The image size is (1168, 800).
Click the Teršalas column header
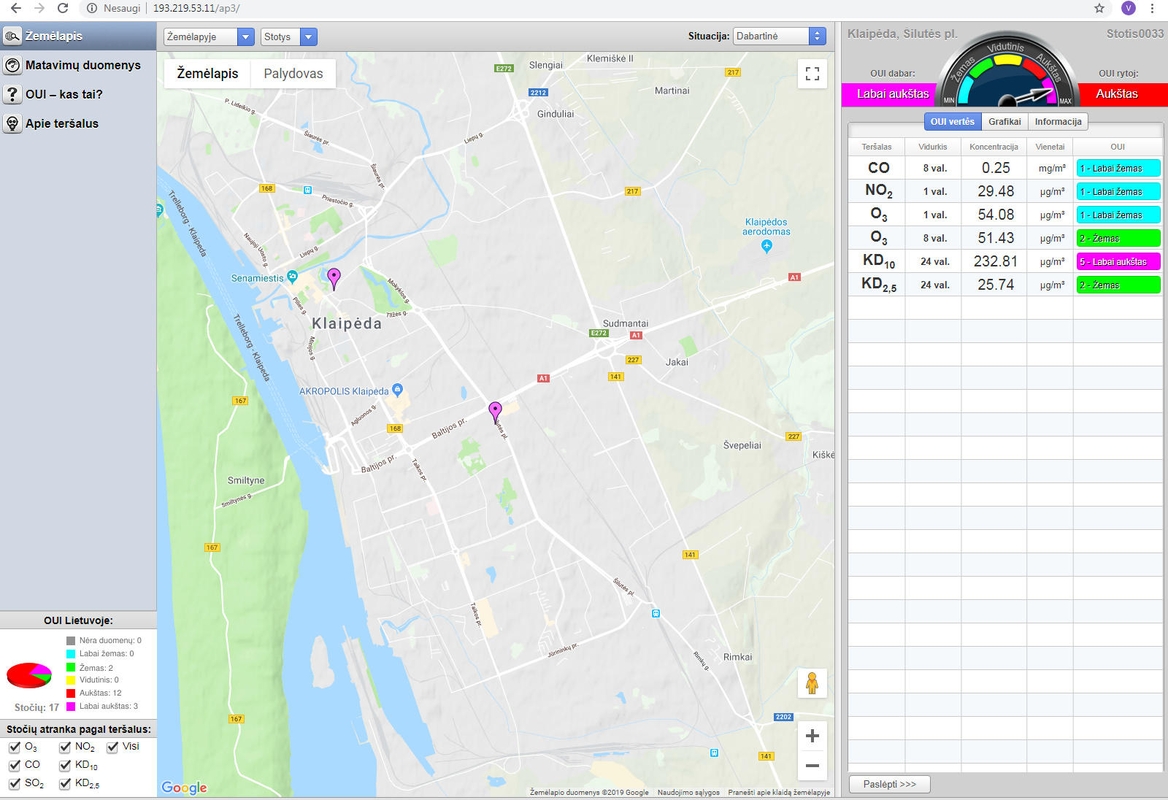pyautogui.click(x=877, y=147)
